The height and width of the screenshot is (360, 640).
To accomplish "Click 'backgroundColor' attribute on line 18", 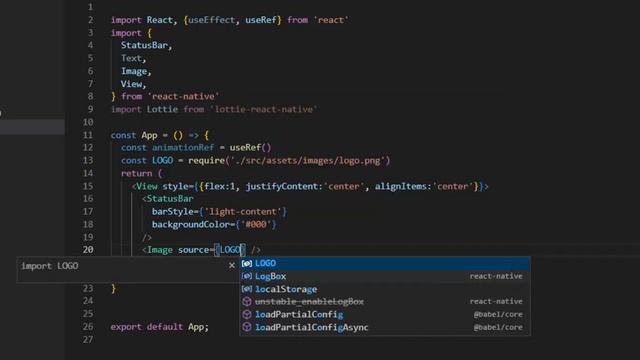I will point(191,224).
